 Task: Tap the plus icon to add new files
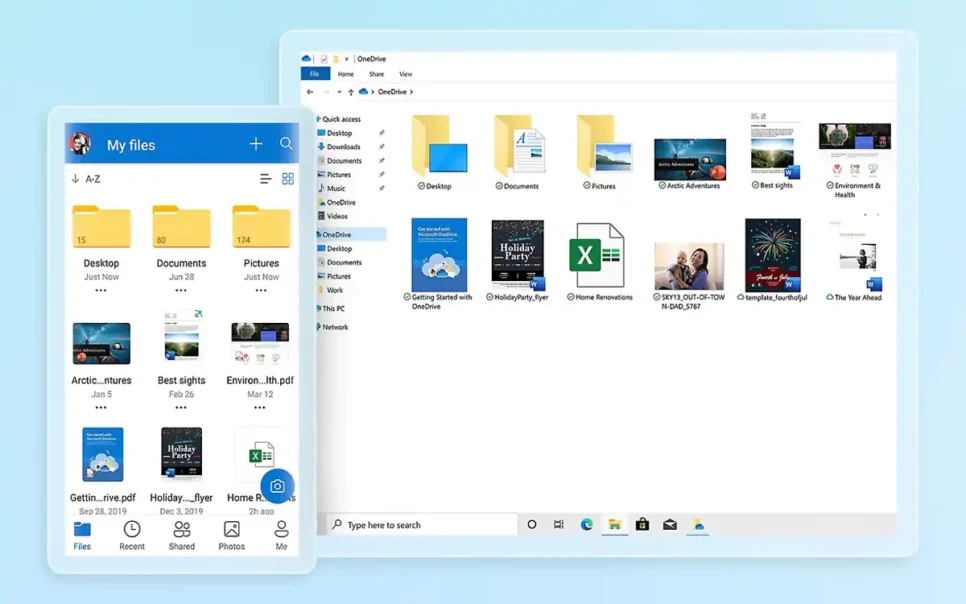coord(256,144)
